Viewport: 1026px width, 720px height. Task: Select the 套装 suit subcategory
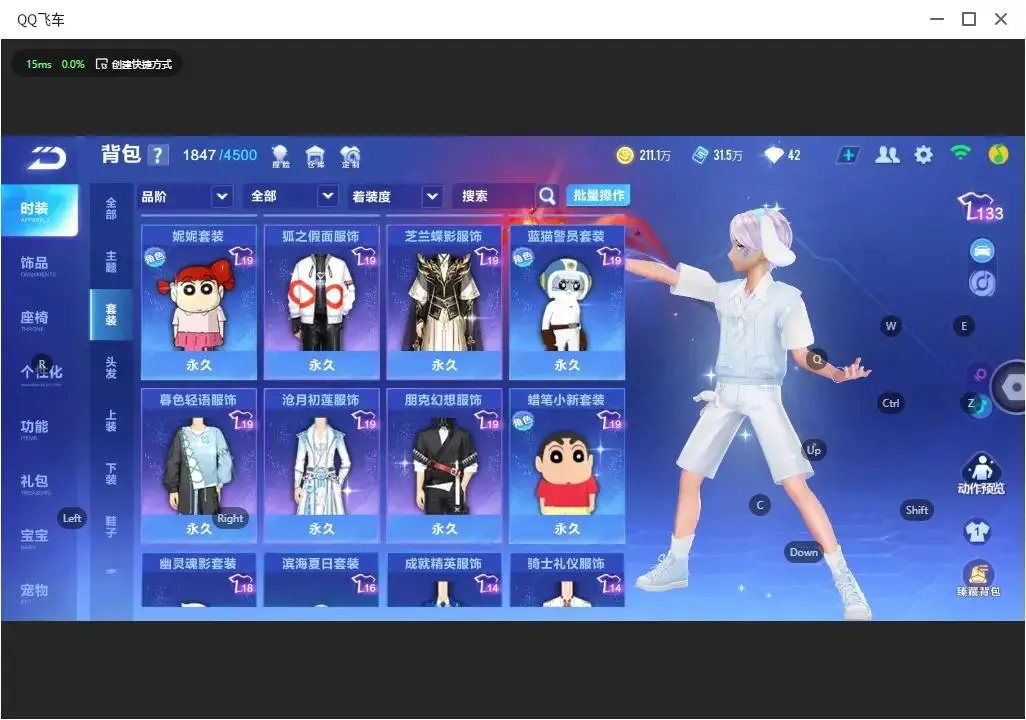click(x=111, y=314)
